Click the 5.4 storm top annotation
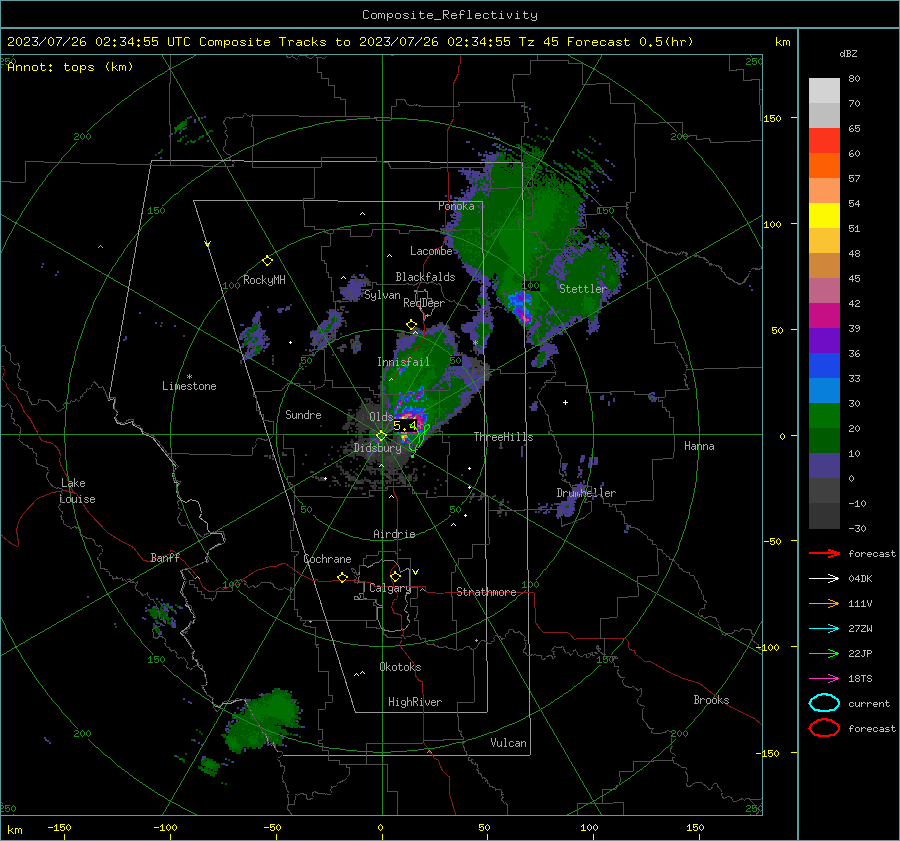 pos(405,426)
